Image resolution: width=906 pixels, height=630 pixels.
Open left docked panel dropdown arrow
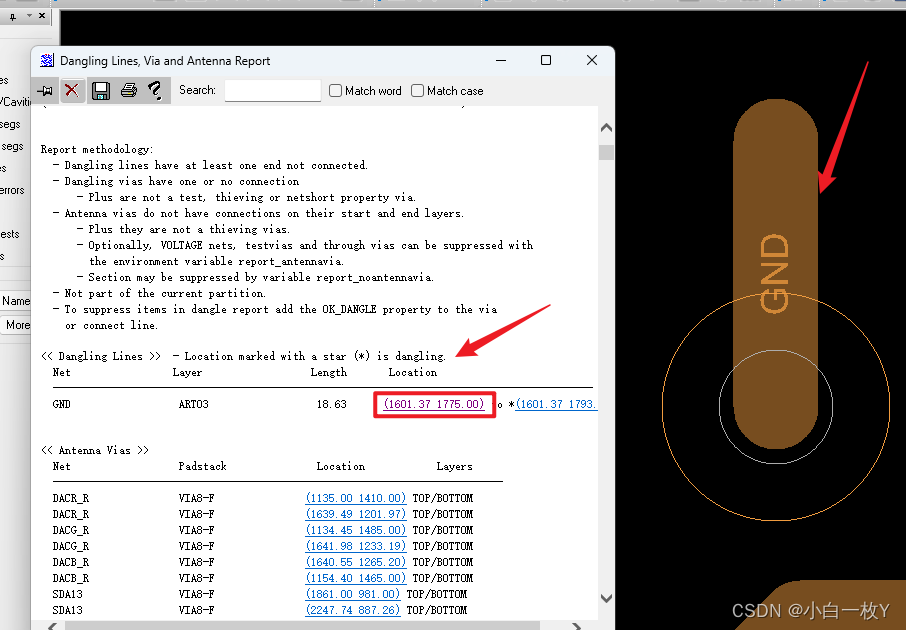(29, 16)
